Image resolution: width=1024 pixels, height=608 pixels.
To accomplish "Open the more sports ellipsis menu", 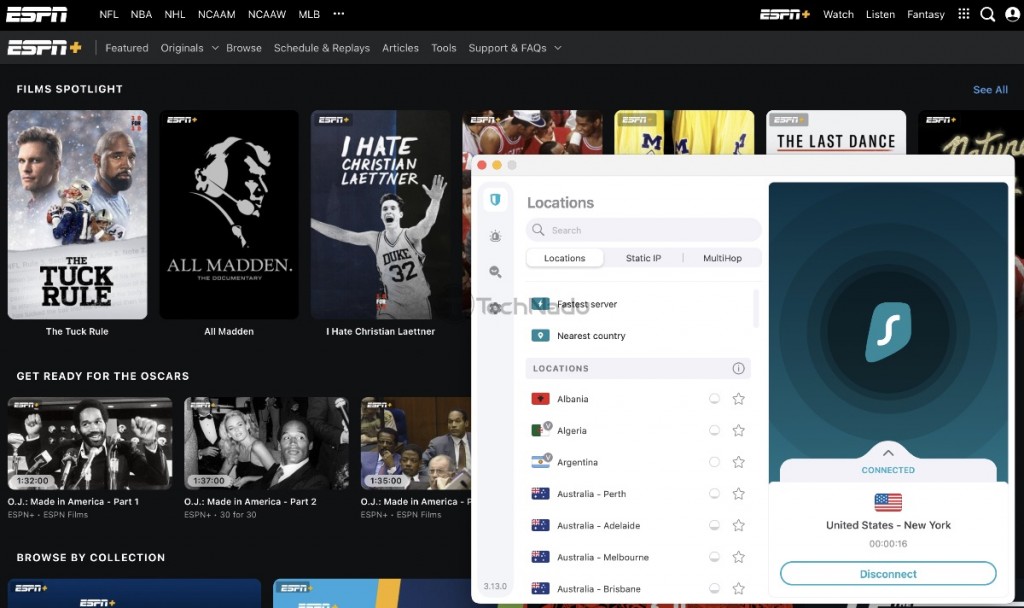I will point(338,14).
